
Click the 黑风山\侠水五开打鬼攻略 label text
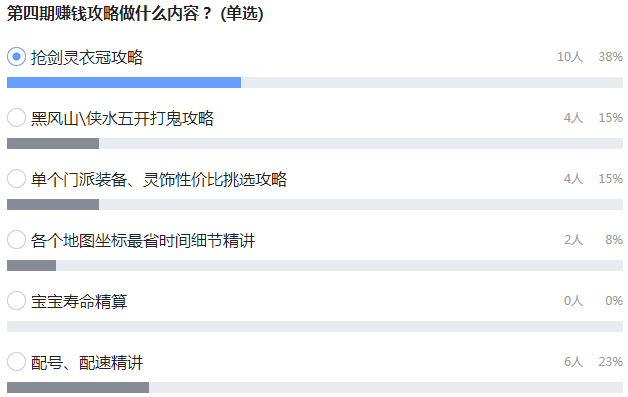122,118
